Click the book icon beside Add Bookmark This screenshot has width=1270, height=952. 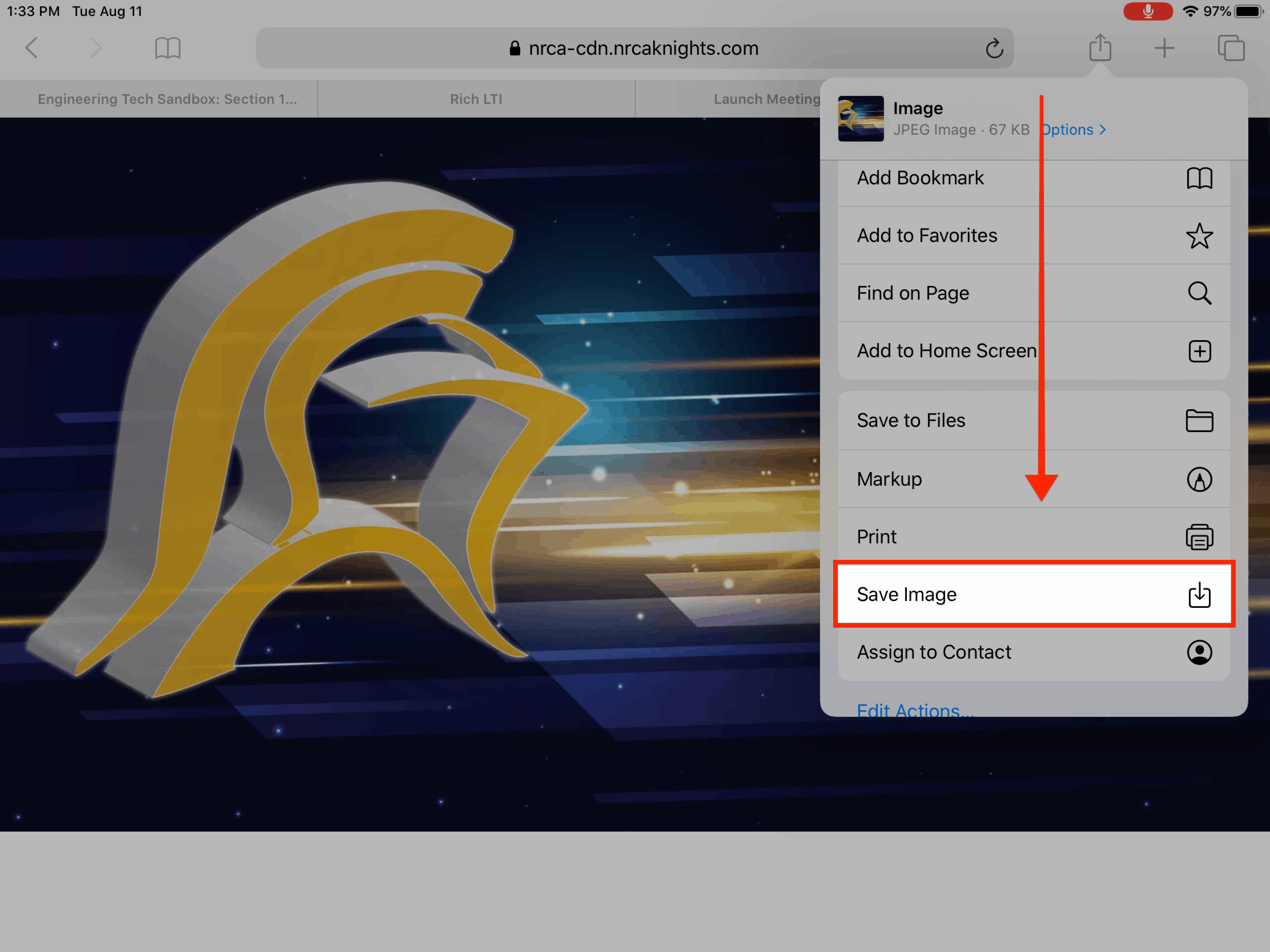click(1199, 179)
